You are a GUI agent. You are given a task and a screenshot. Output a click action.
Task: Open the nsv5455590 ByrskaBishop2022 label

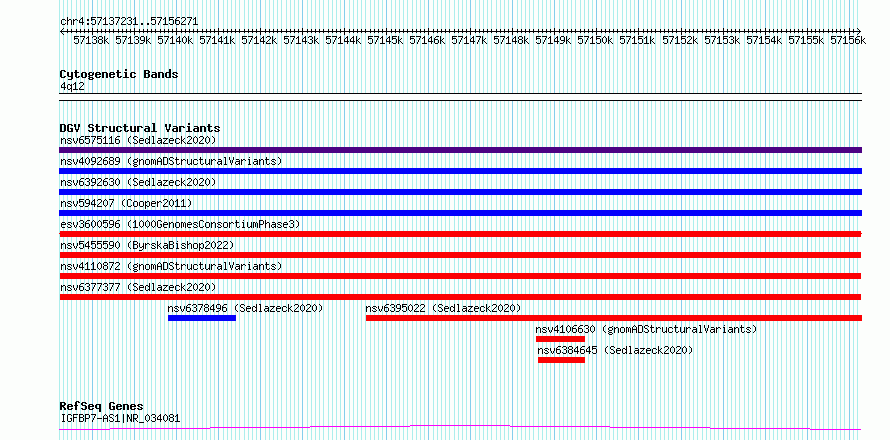tap(147, 245)
